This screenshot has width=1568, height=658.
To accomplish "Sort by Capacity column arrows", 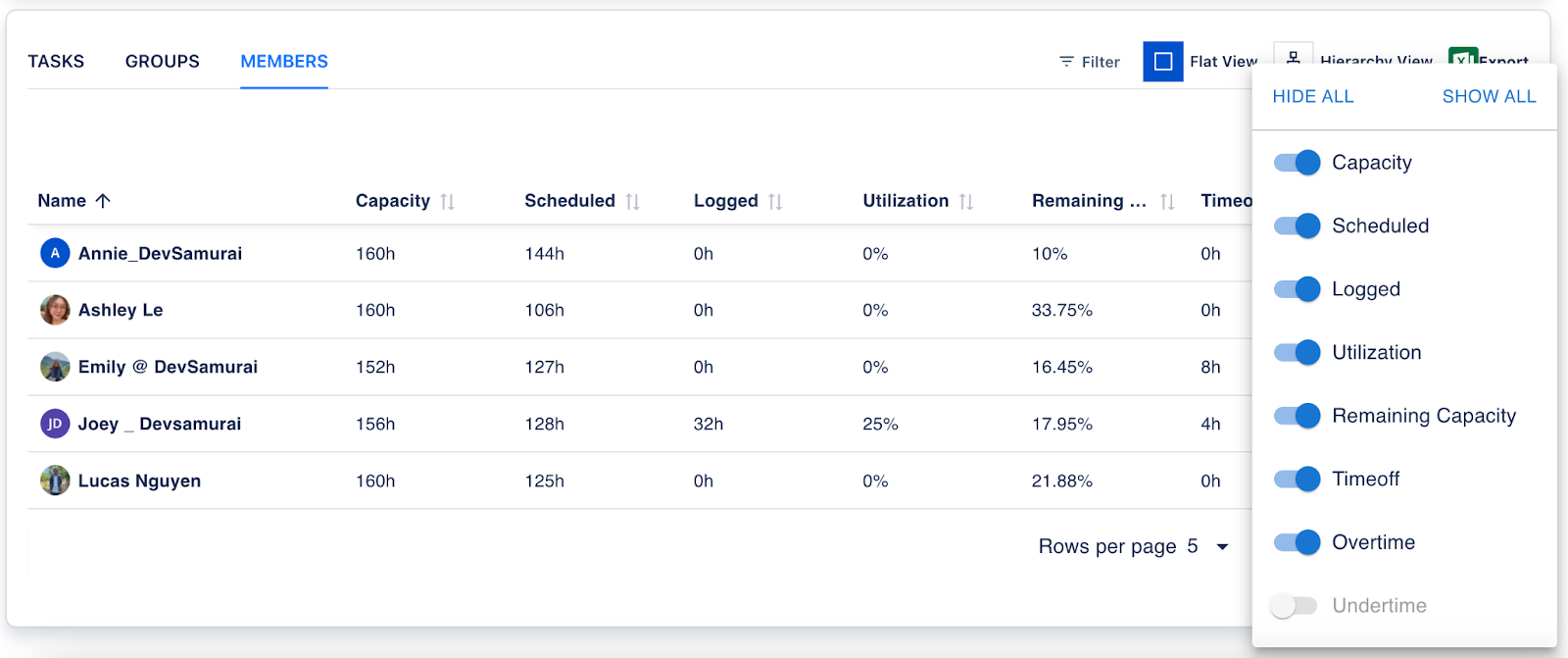I will (x=447, y=202).
